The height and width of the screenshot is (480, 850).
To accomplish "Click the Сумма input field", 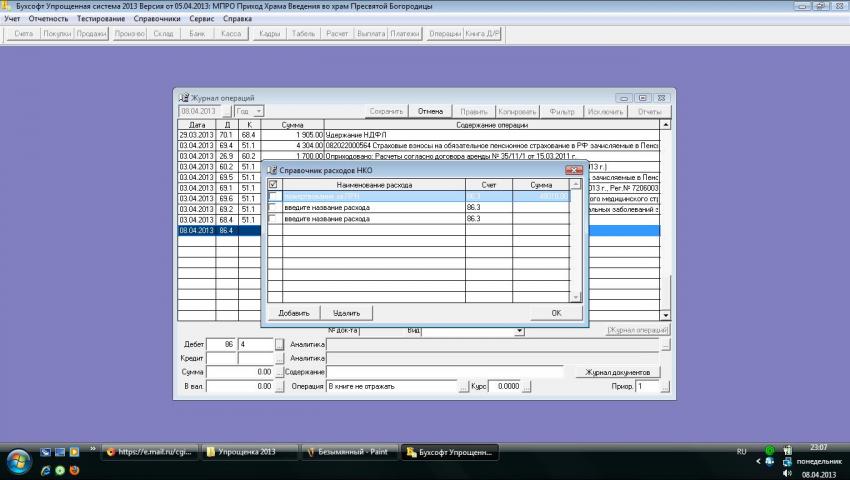I will 239,372.
